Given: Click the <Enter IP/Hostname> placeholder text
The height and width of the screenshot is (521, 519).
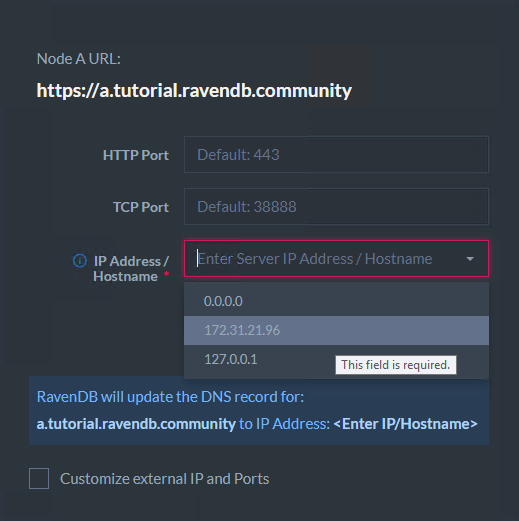Looking at the screenshot, I should tap(405, 424).
